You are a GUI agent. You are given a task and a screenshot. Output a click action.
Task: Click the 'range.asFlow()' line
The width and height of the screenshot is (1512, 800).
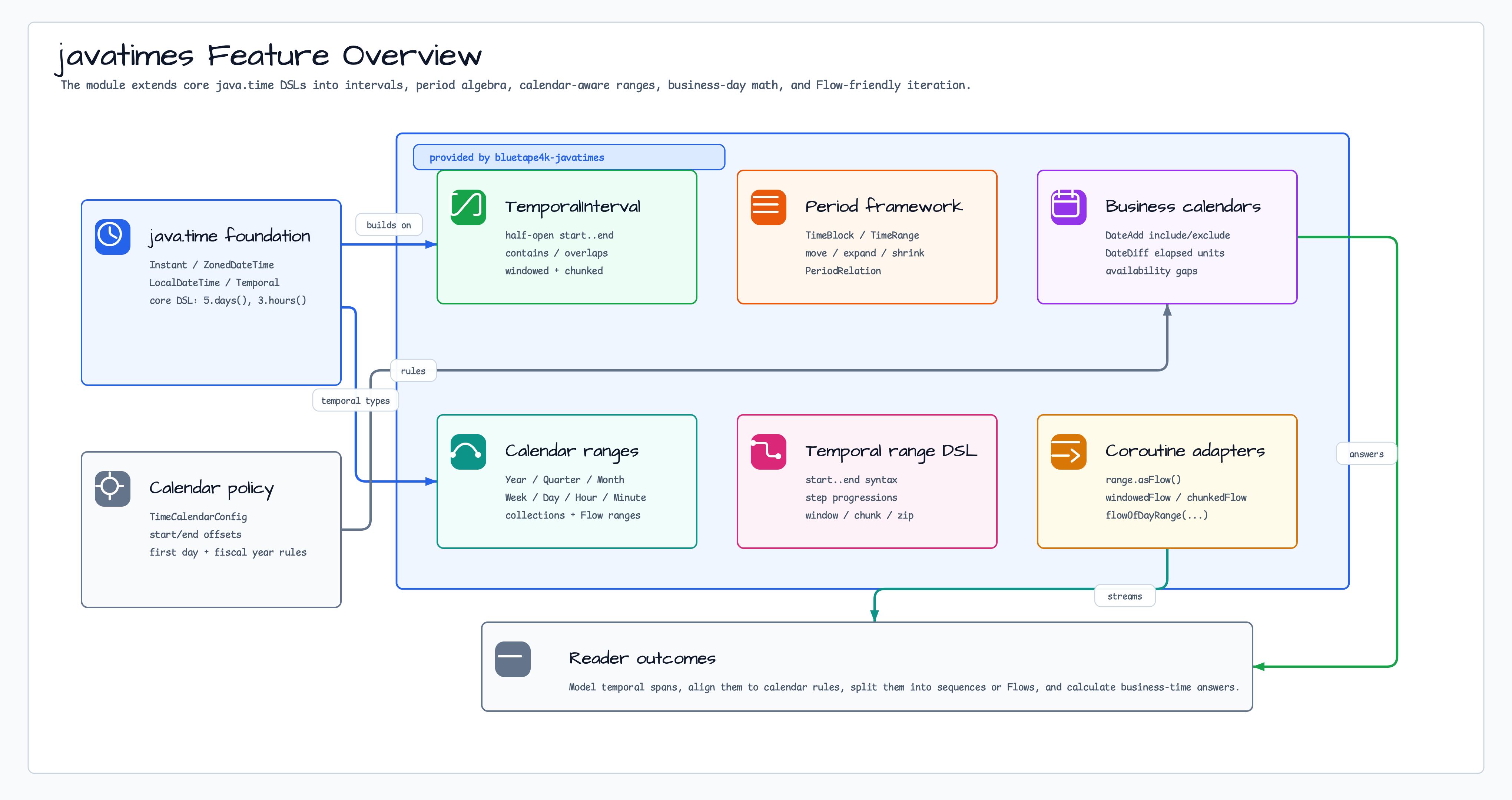coord(1143,480)
